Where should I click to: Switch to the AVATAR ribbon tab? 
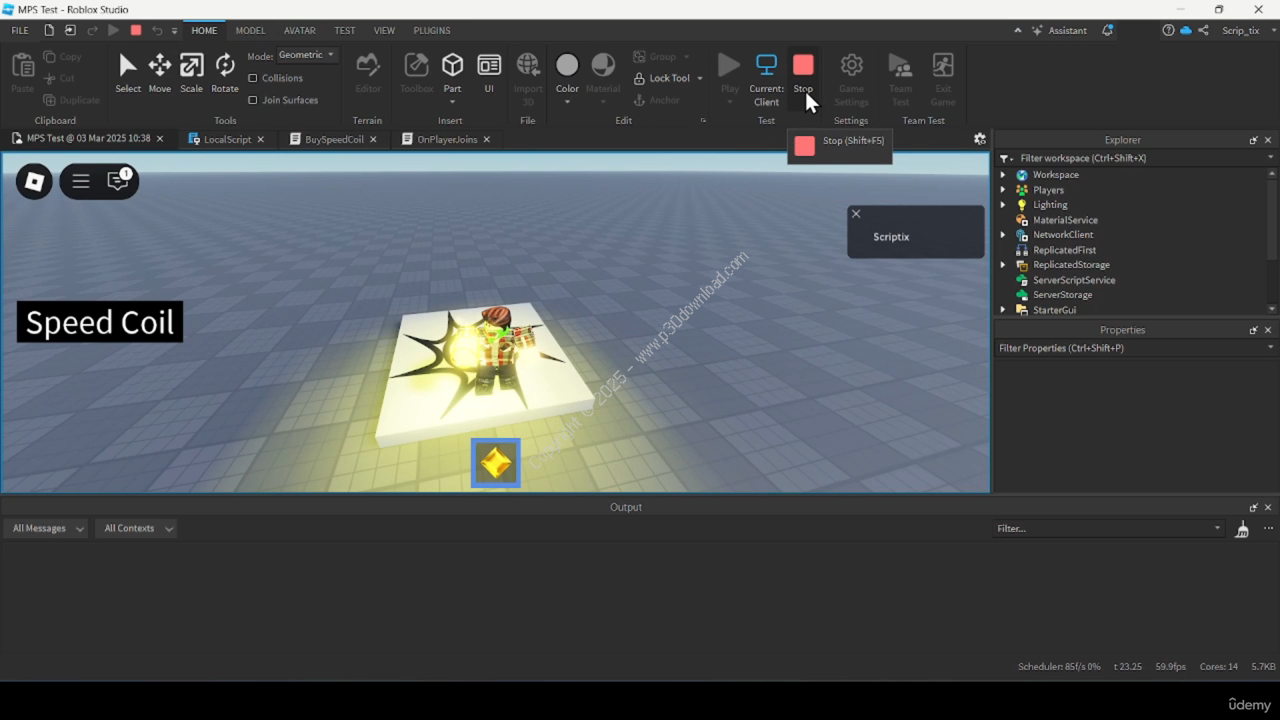coord(300,30)
